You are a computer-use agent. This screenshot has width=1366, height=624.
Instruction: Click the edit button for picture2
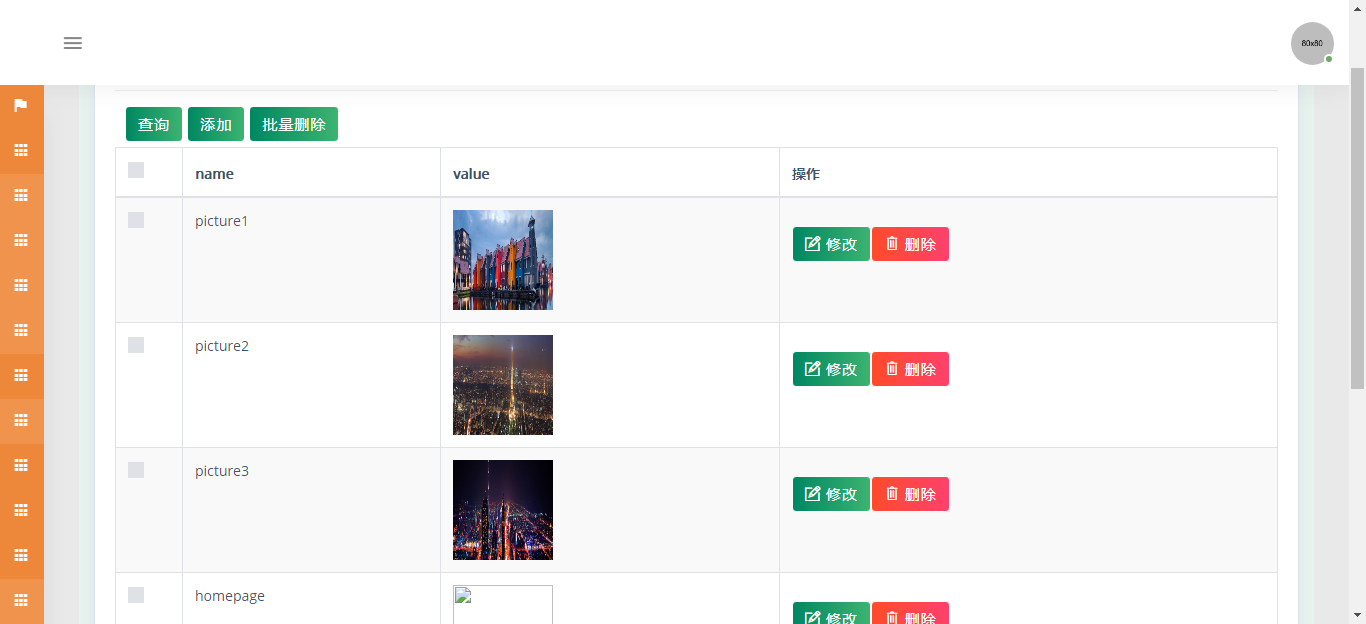pos(831,369)
